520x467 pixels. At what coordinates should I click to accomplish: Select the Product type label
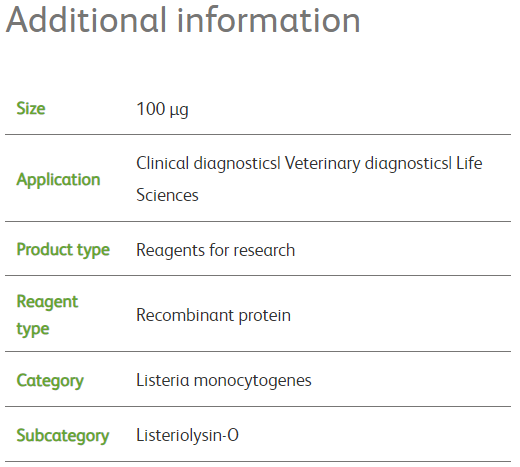pyautogui.click(x=63, y=250)
